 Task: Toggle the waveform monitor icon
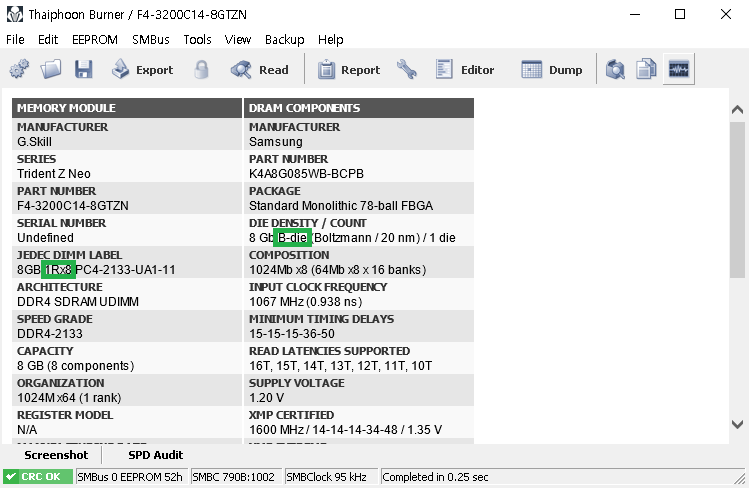coord(679,70)
